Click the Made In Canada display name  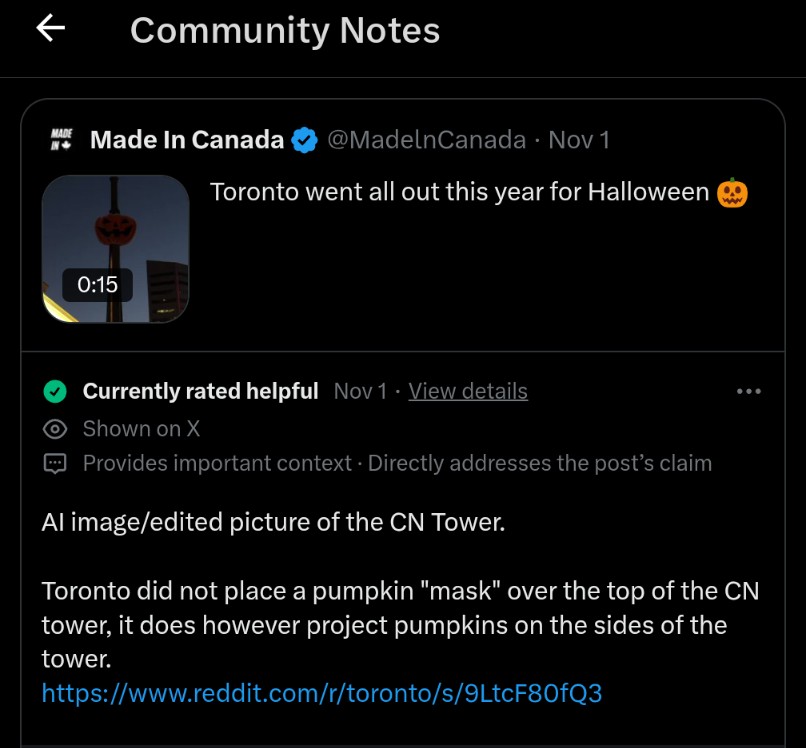coord(187,140)
